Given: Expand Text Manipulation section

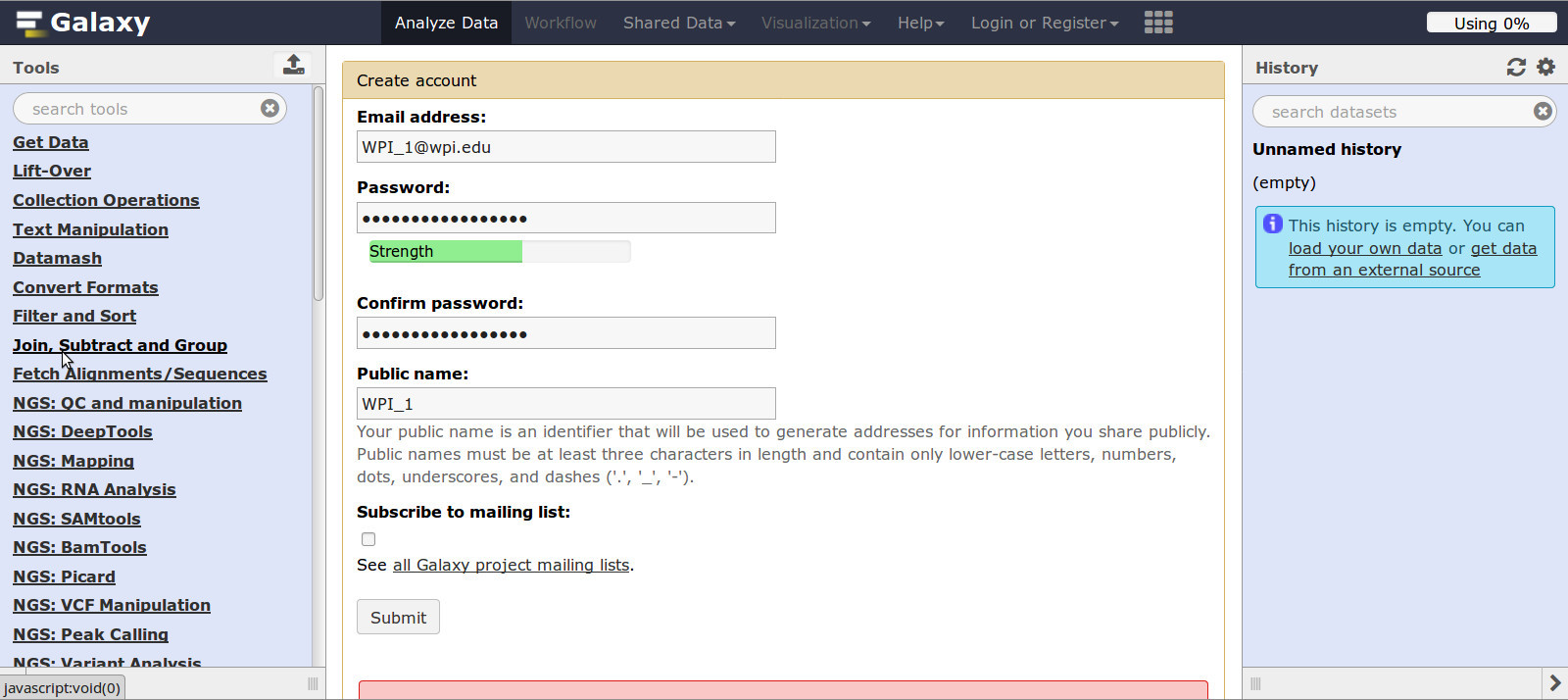Looking at the screenshot, I should [x=90, y=229].
